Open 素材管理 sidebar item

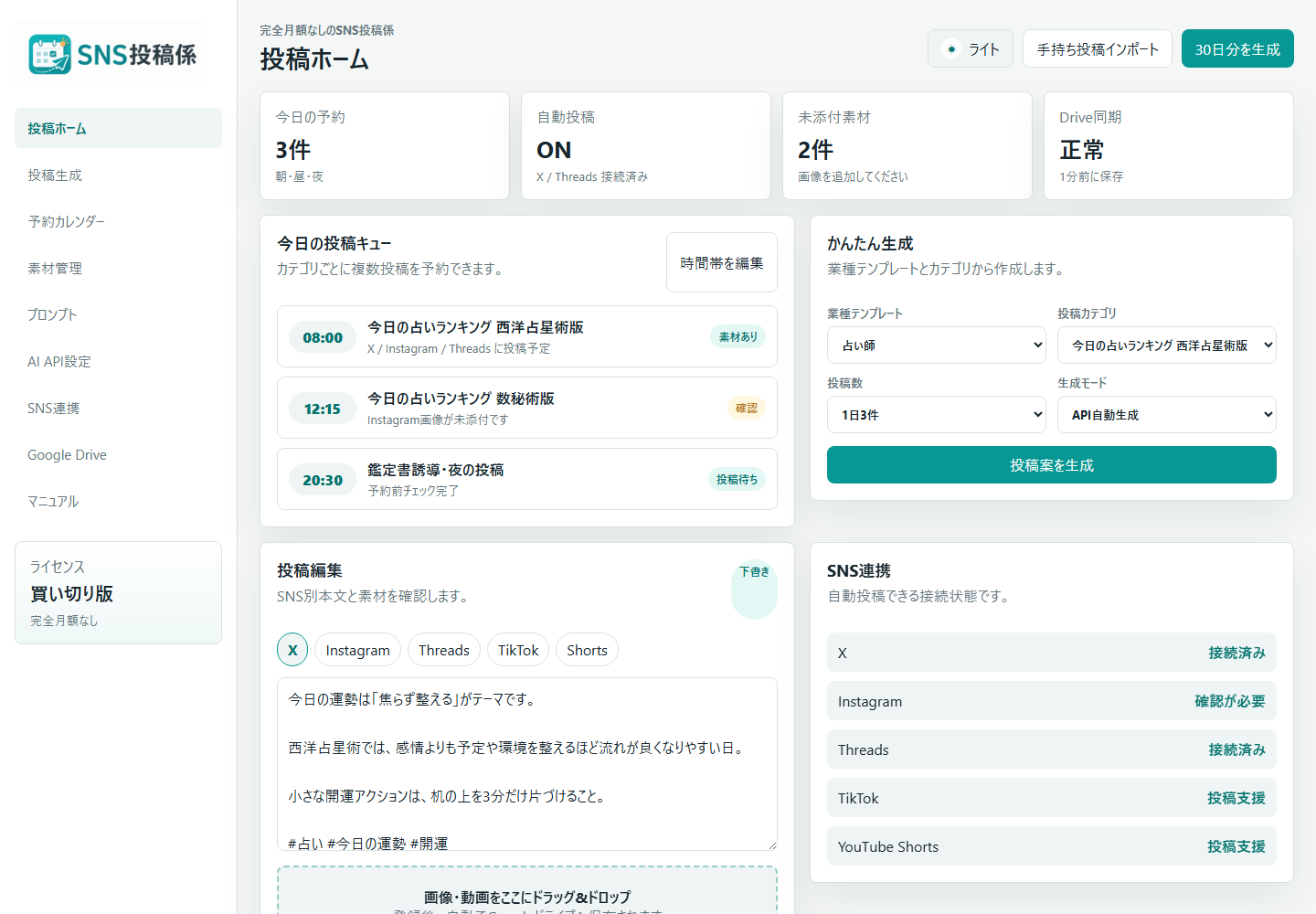(x=118, y=268)
